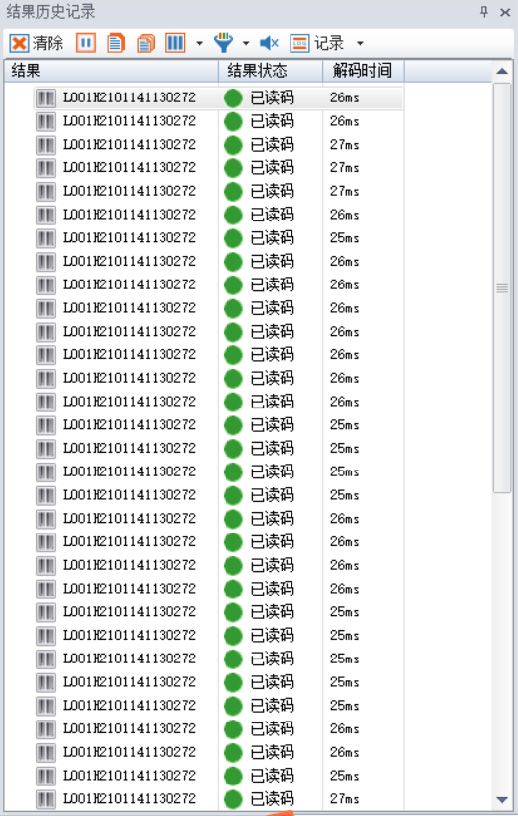Expand dropdown arrow beside columns icon
The width and height of the screenshot is (518, 816).
pyautogui.click(x=199, y=44)
